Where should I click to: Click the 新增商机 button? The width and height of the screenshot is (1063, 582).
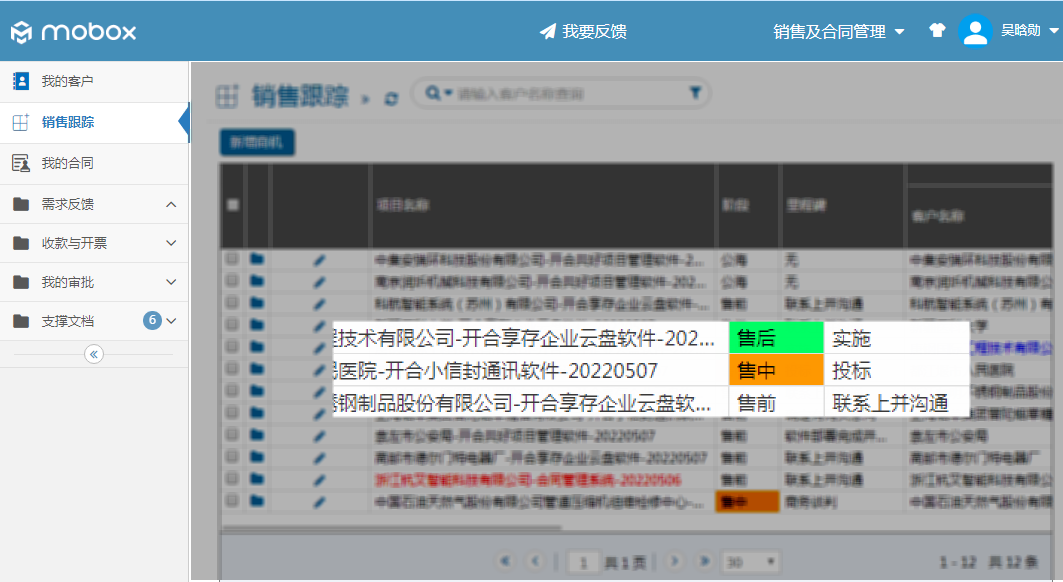(x=256, y=142)
